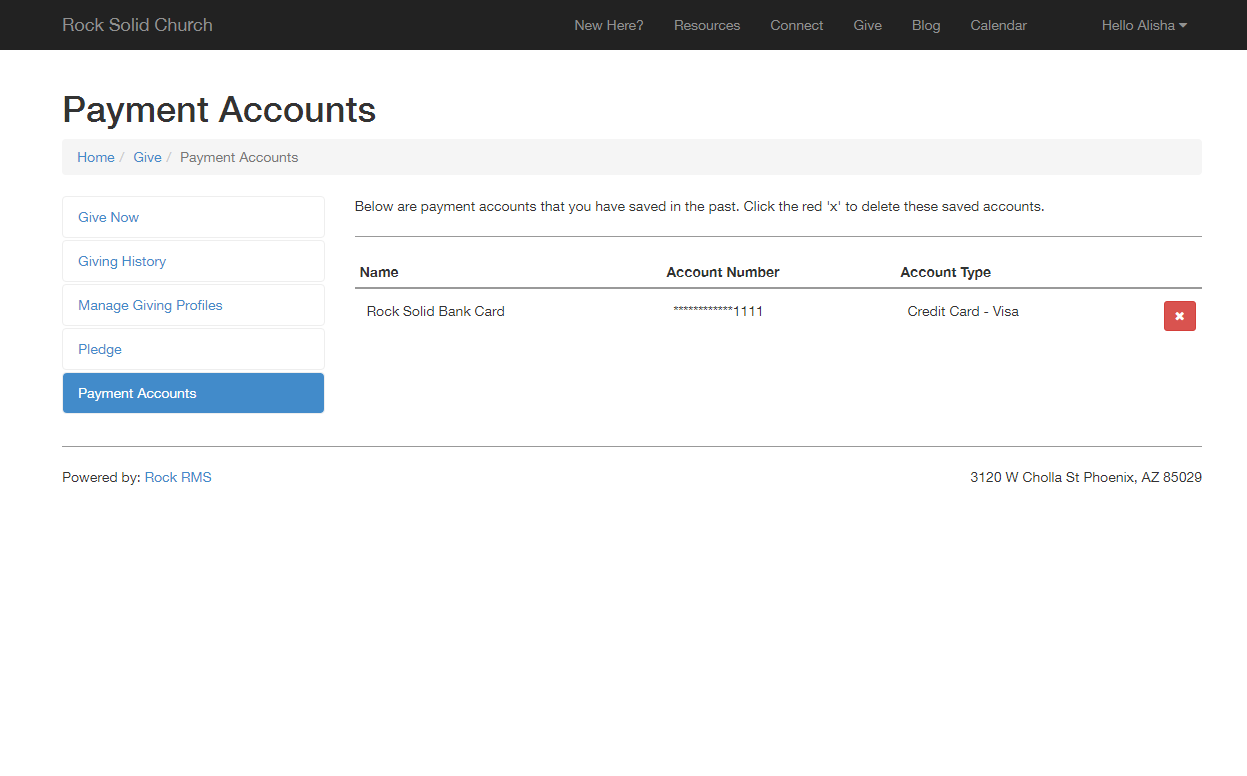Screen dimensions: 1247x776
Task: Go to Manage Giving Profiles
Action: [x=150, y=305]
